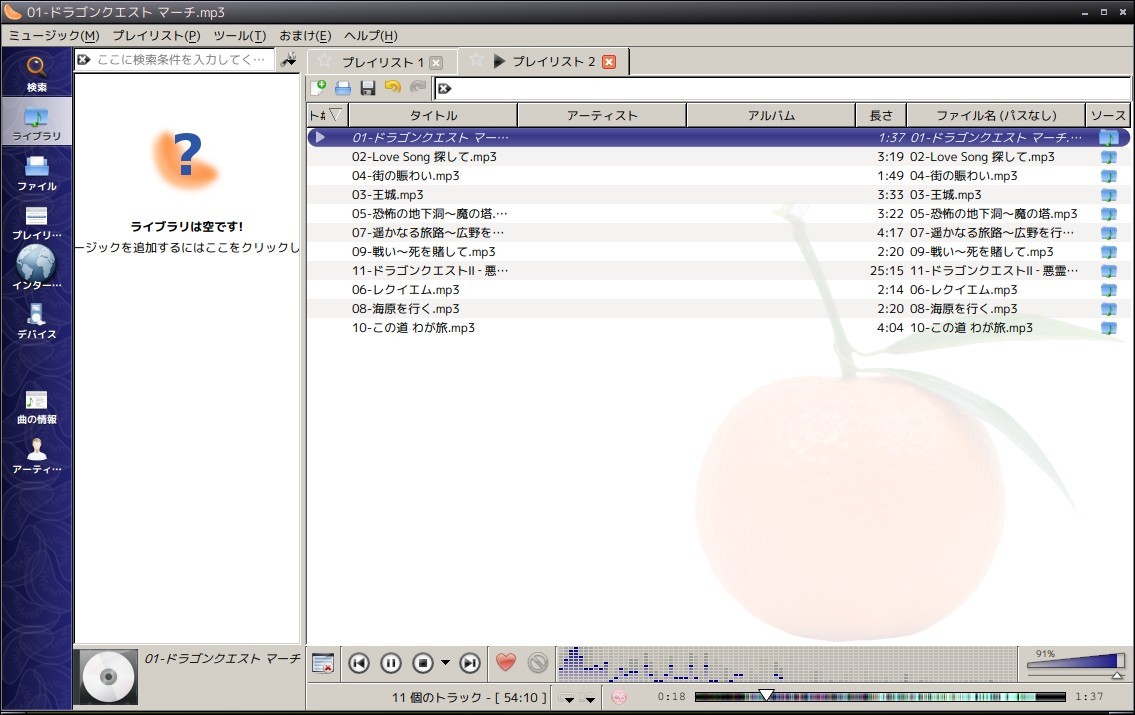Viewport: 1135px width, 715px height.
Task: Save playlist with the floppy disk icon
Action: [368, 88]
